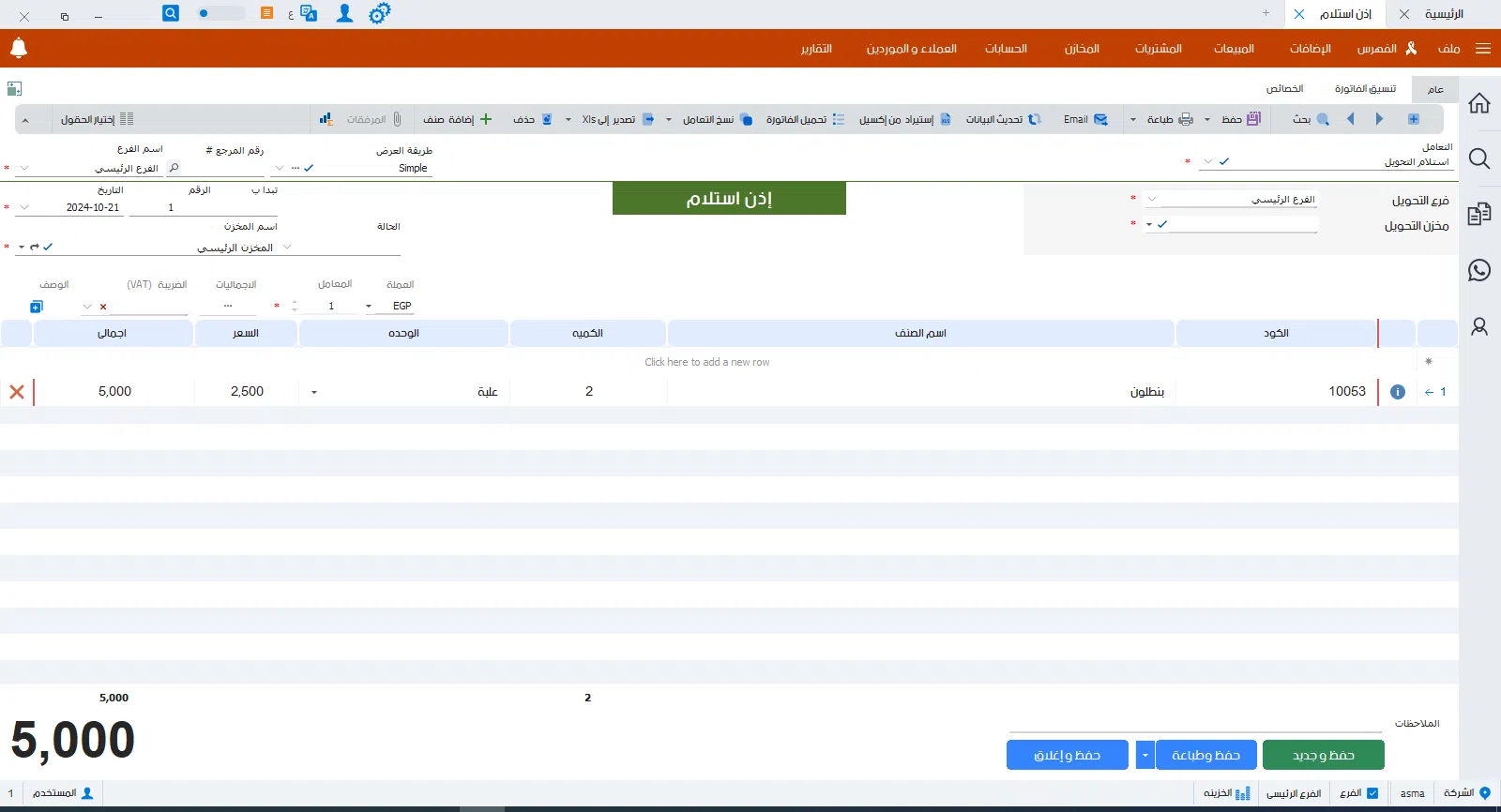Click the blue user icon in title bar
1501x812 pixels.
point(345,13)
